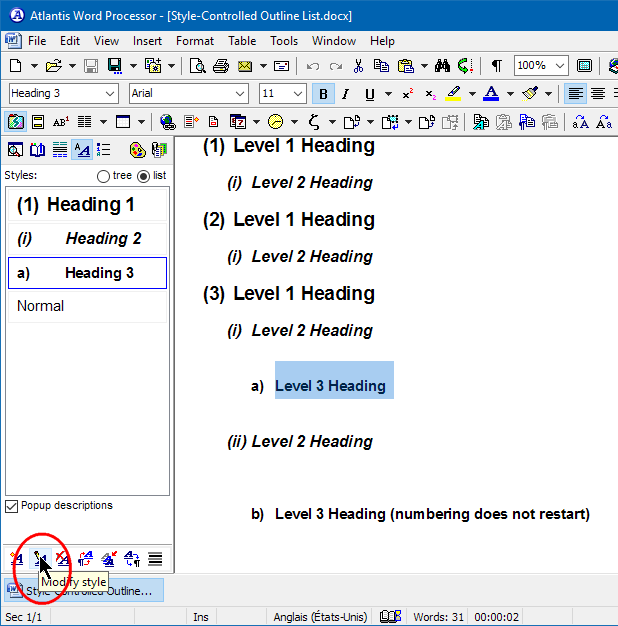The height and width of the screenshot is (626, 618).
Task: Toggle Bold formatting button
Action: [323, 94]
